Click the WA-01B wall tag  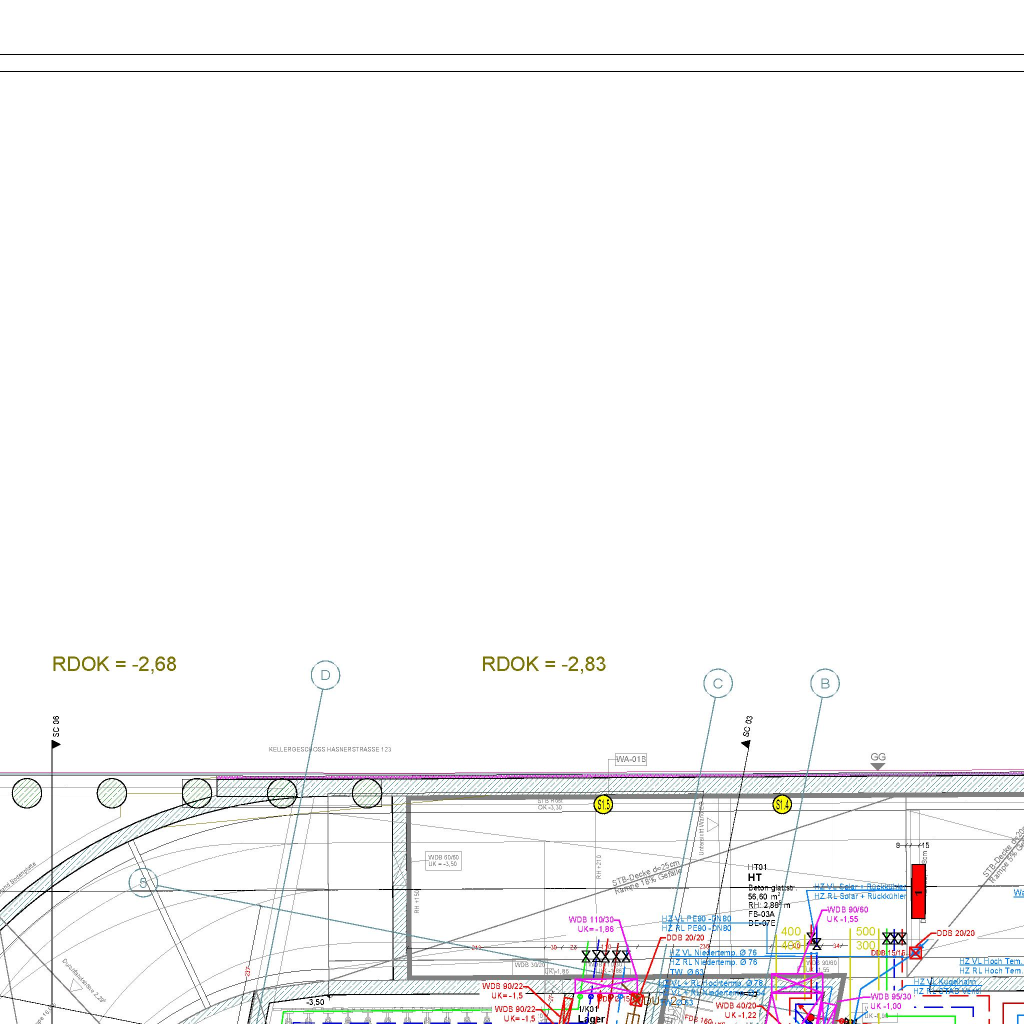pos(631,760)
